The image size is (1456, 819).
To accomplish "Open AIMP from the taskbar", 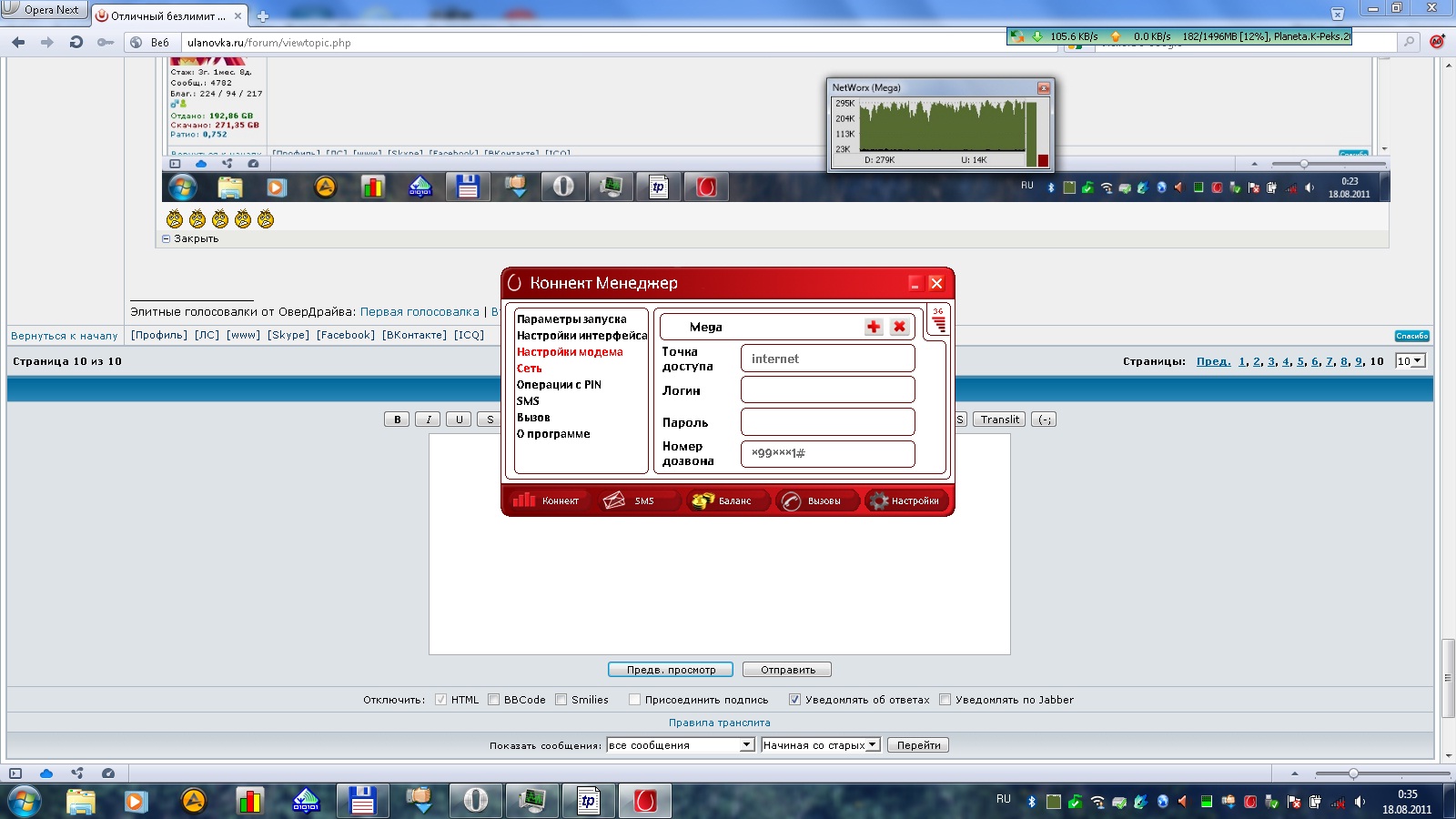I will click(x=194, y=802).
